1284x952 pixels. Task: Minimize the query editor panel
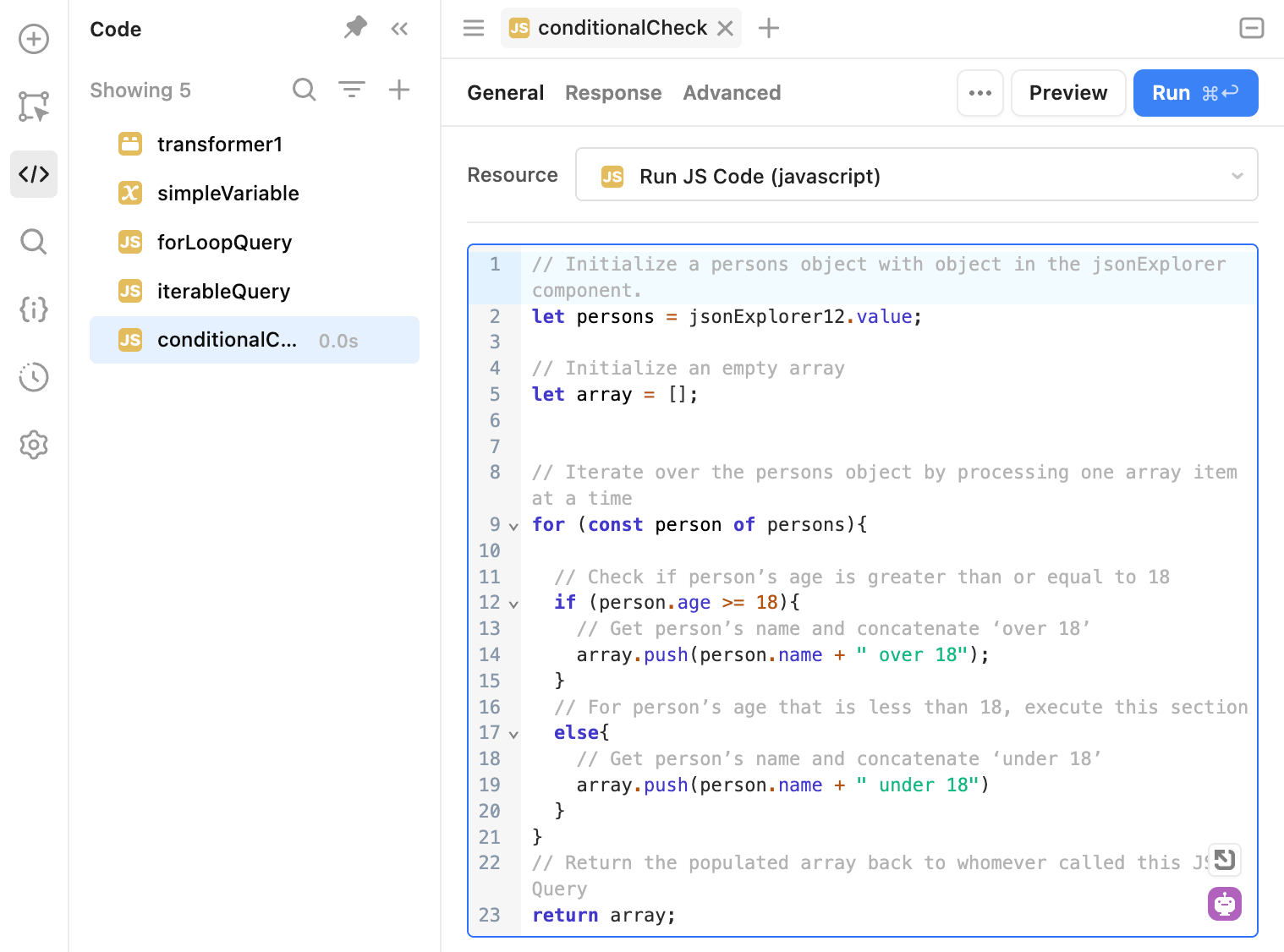[1252, 28]
